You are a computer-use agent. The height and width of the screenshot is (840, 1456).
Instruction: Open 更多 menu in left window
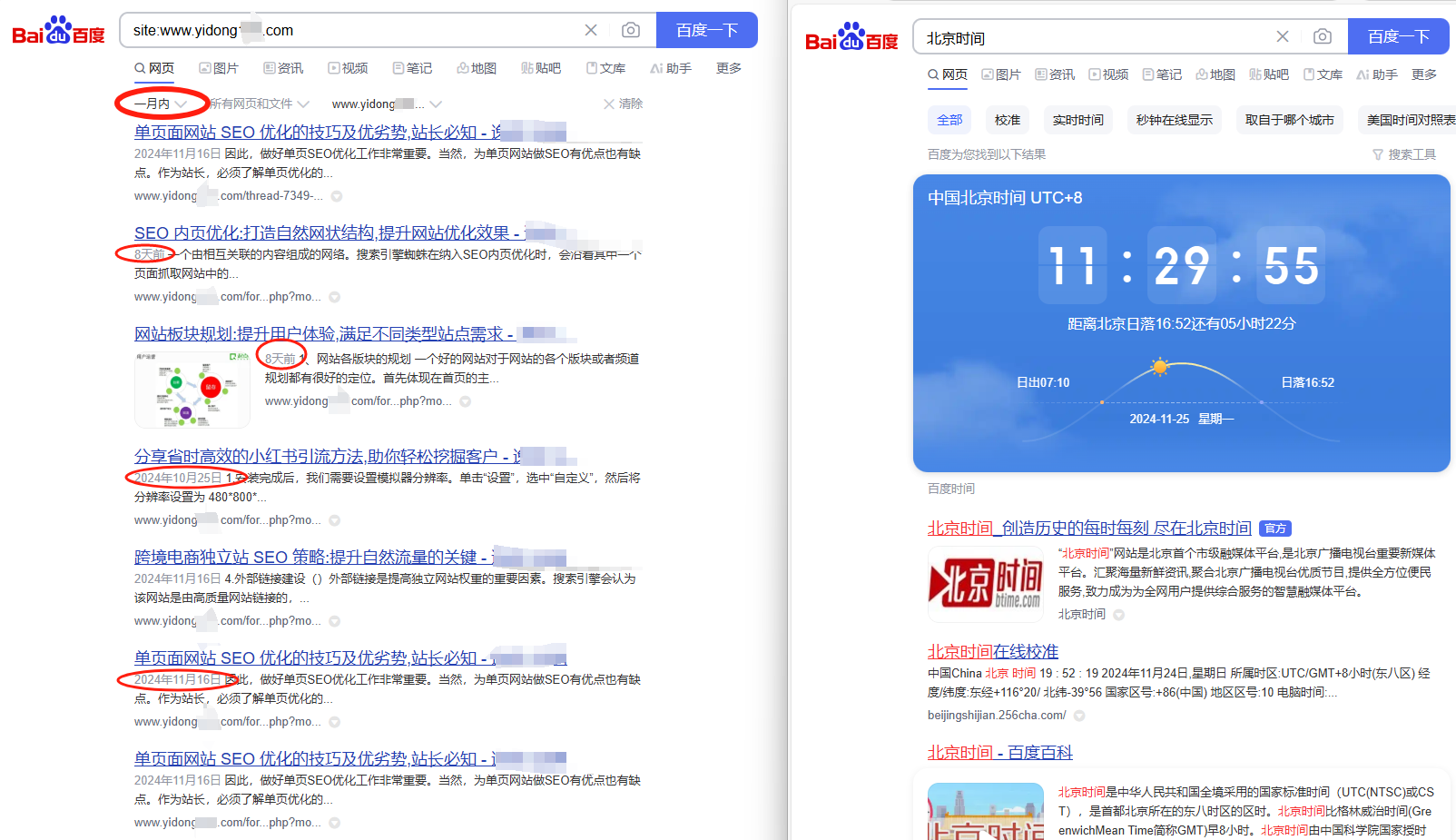click(729, 68)
